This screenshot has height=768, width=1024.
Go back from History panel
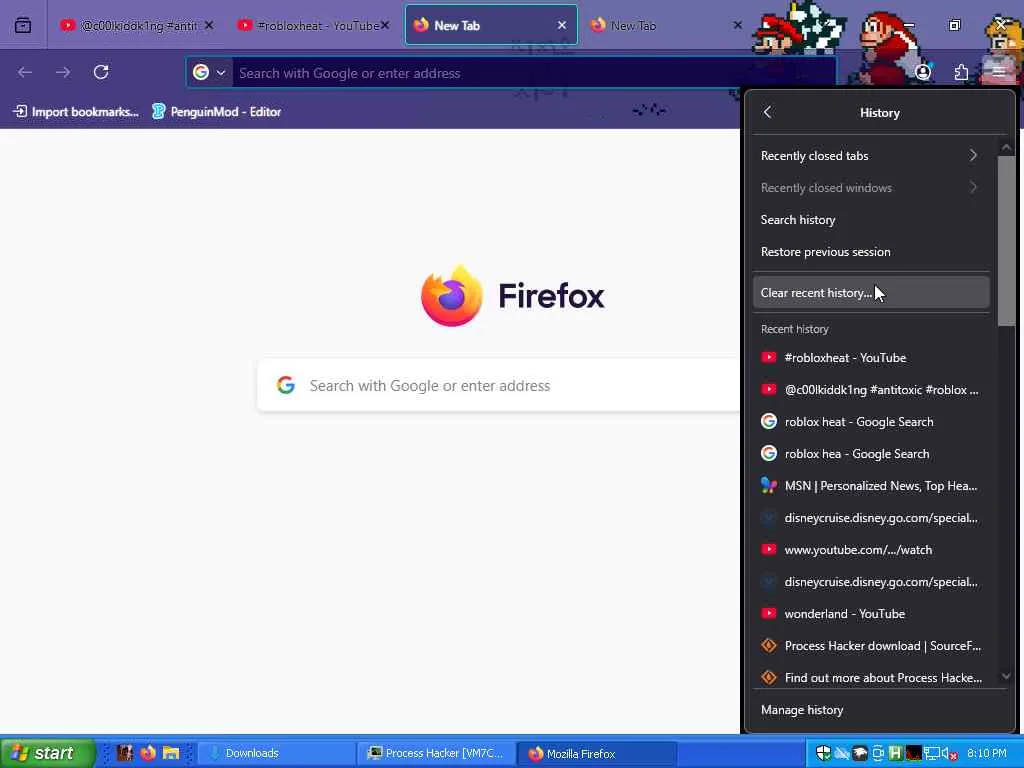(x=767, y=112)
